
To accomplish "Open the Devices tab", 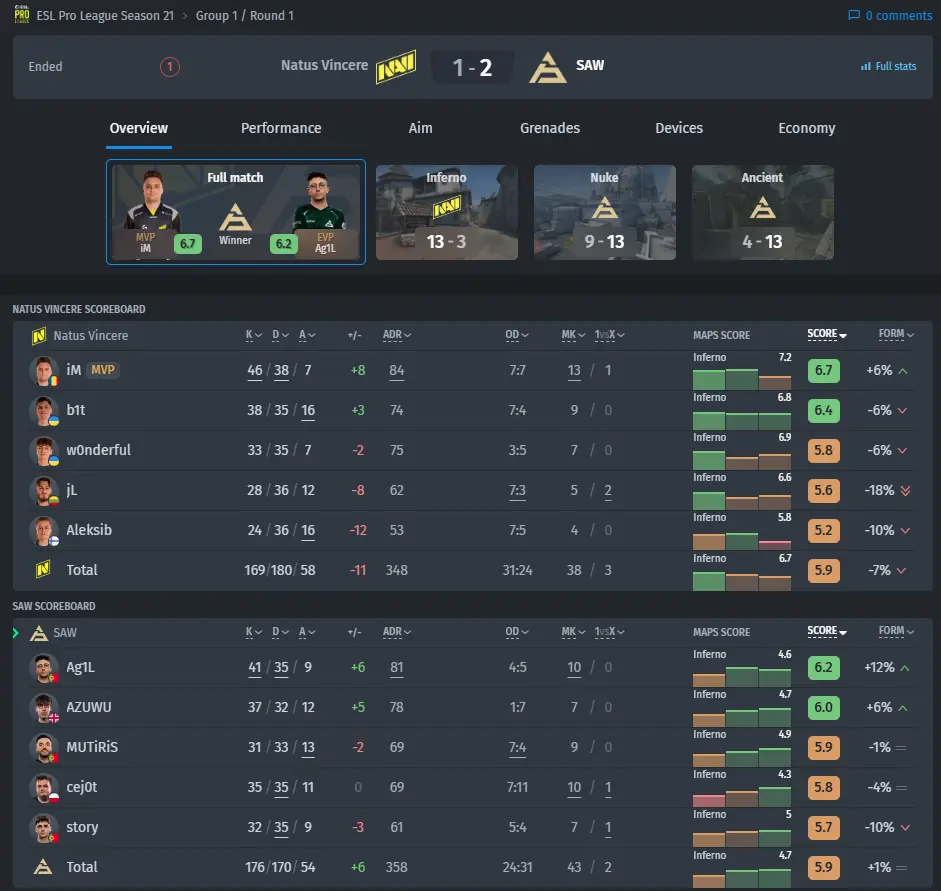I will (679, 128).
